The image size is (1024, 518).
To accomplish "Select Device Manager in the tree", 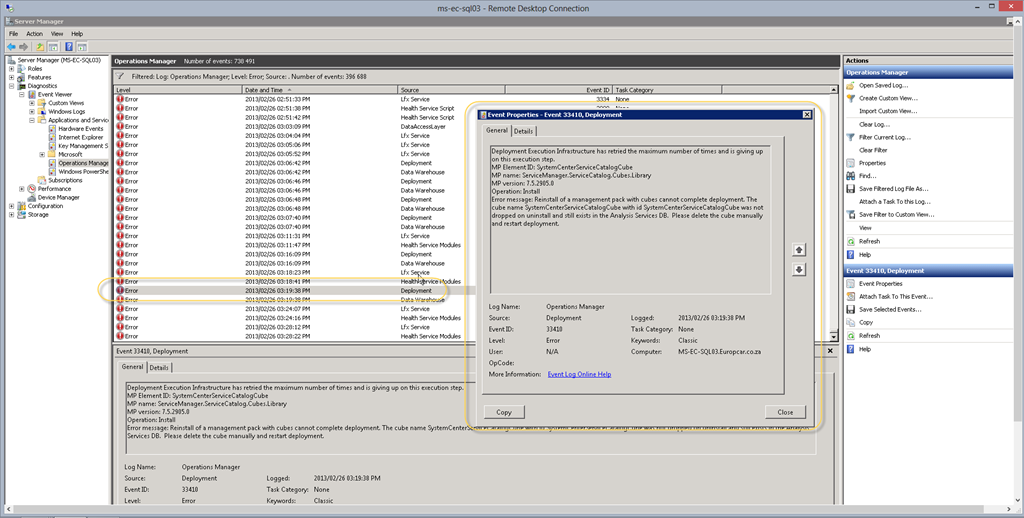I will click(x=58, y=197).
